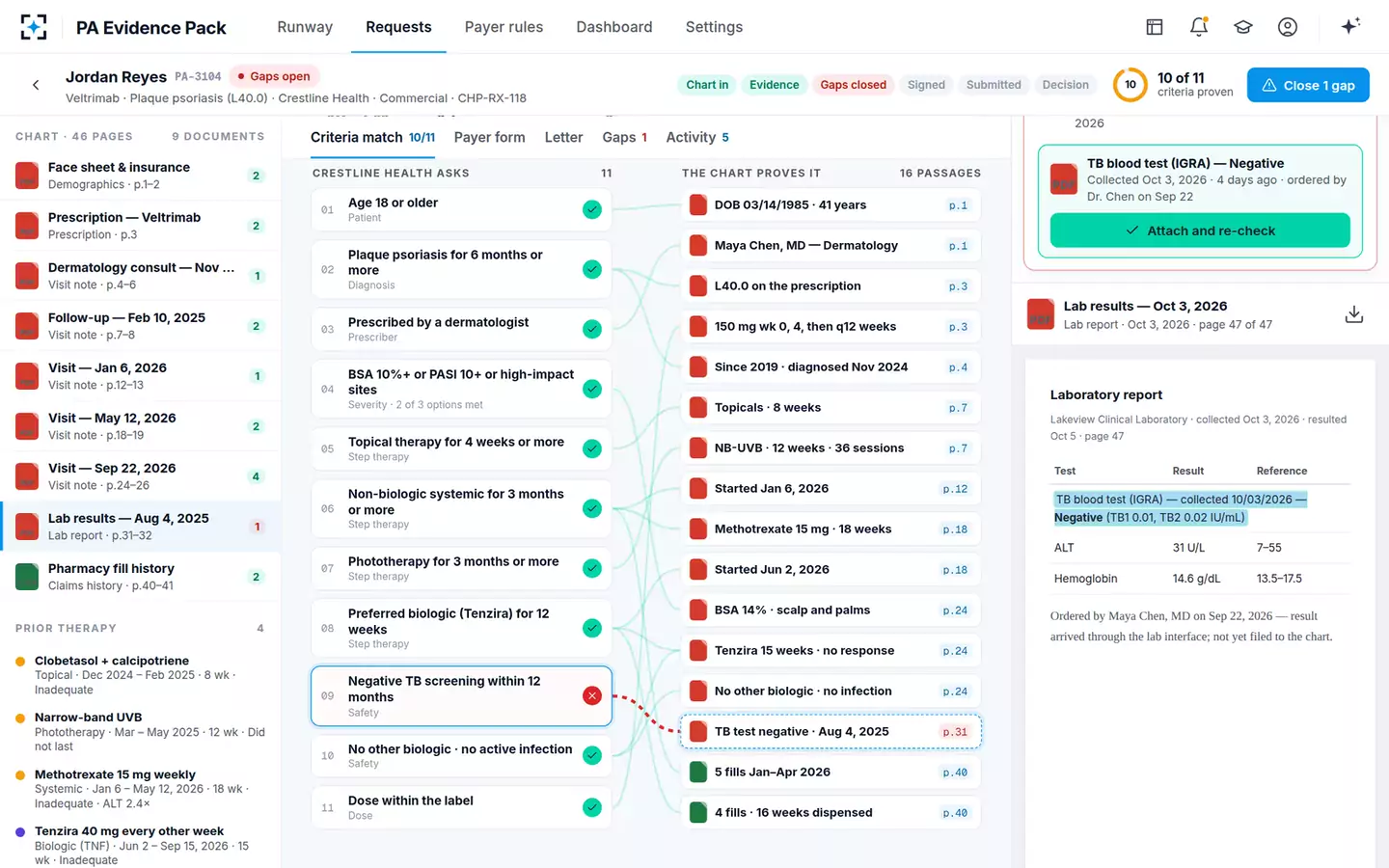Click Attach and re-check button

coord(1200,231)
